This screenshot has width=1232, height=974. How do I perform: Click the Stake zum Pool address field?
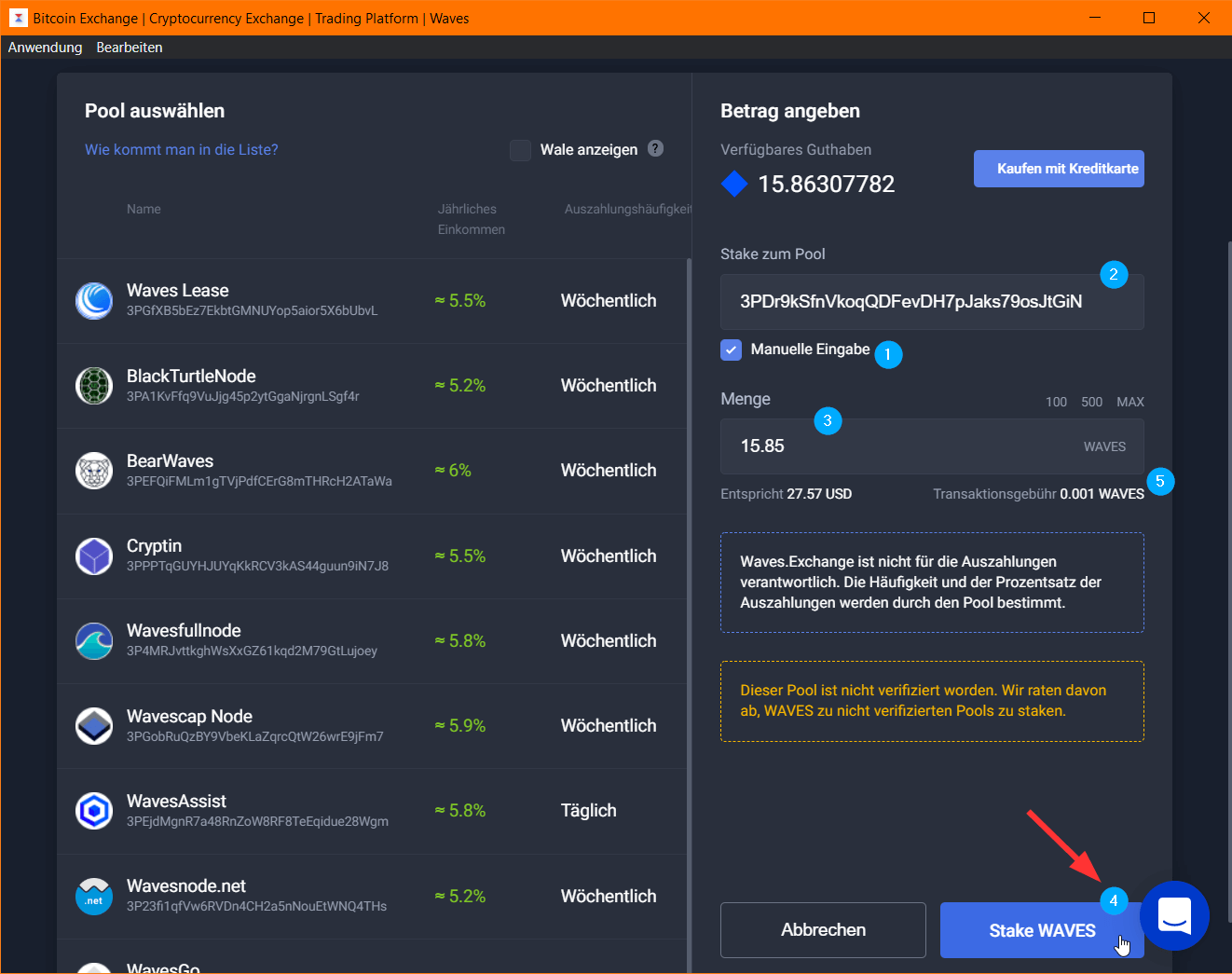coord(932,301)
